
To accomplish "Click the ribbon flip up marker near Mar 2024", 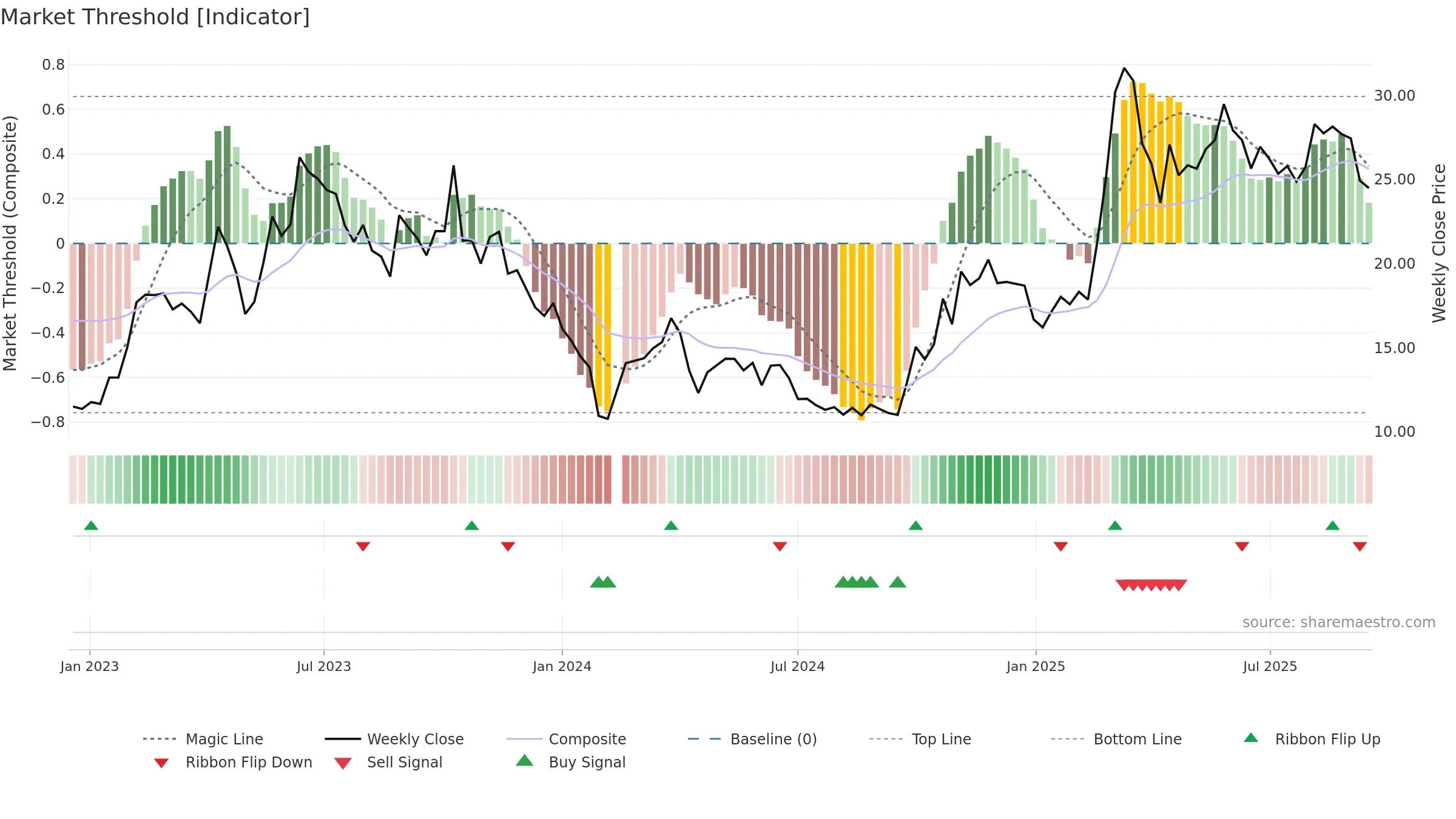I will [671, 525].
